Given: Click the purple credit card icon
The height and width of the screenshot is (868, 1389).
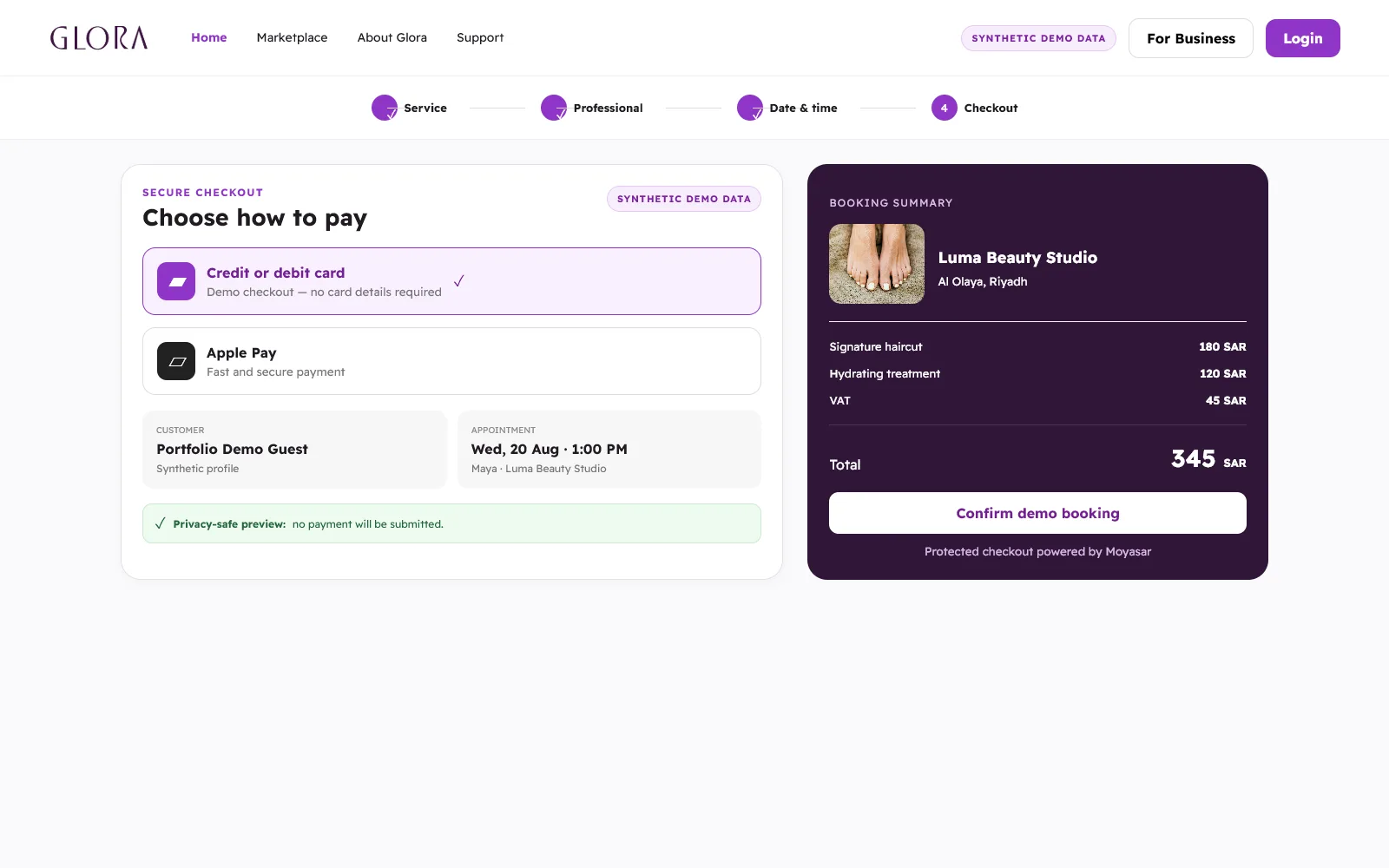Looking at the screenshot, I should (x=176, y=281).
